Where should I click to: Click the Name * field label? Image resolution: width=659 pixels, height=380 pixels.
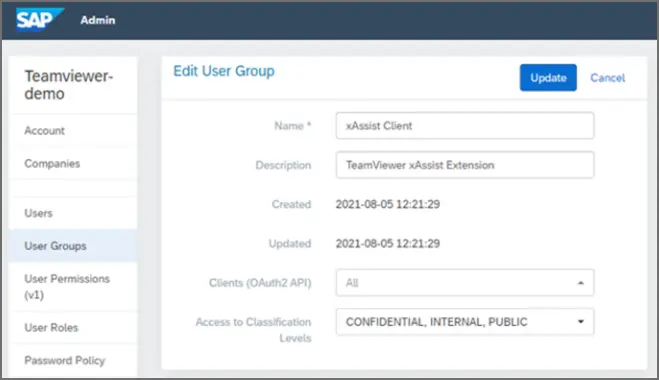coord(293,126)
